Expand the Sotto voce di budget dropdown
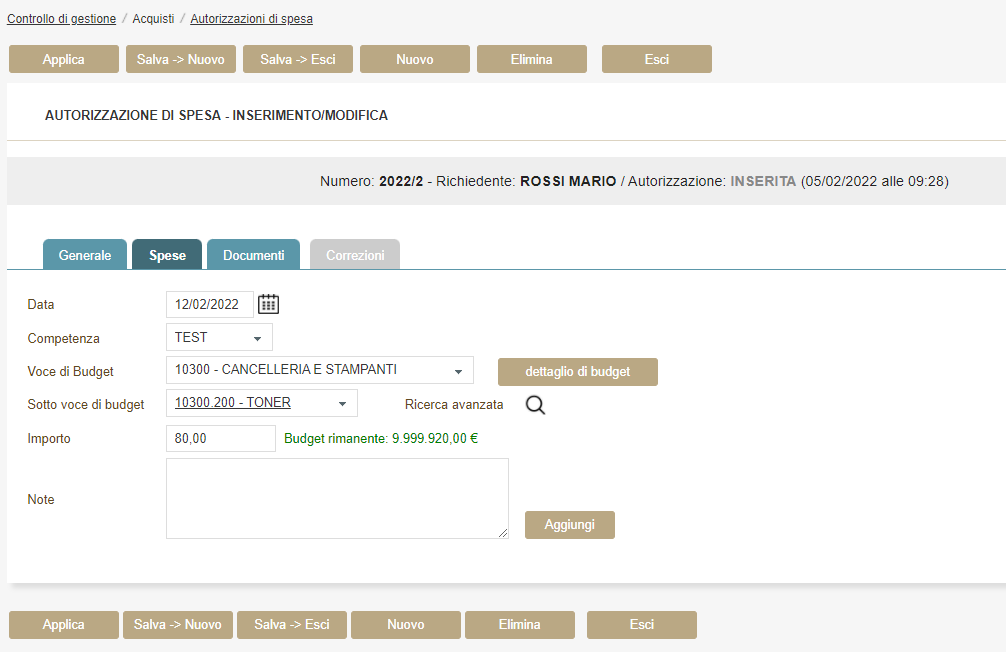Screen dimensions: 1006x652 point(261,404)
